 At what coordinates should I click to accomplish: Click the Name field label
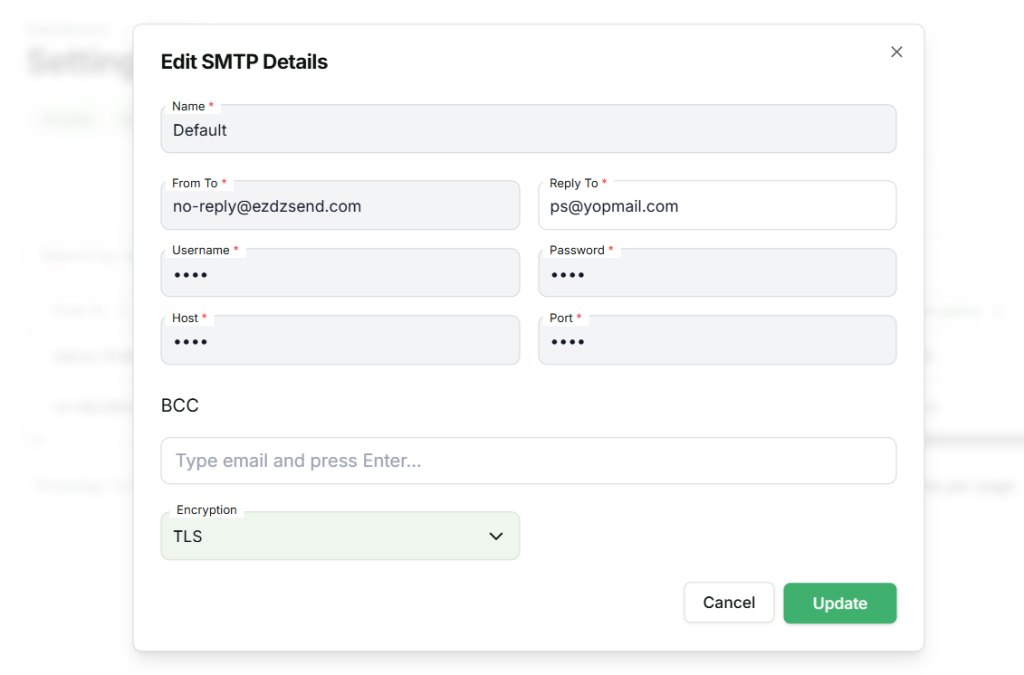(188, 106)
